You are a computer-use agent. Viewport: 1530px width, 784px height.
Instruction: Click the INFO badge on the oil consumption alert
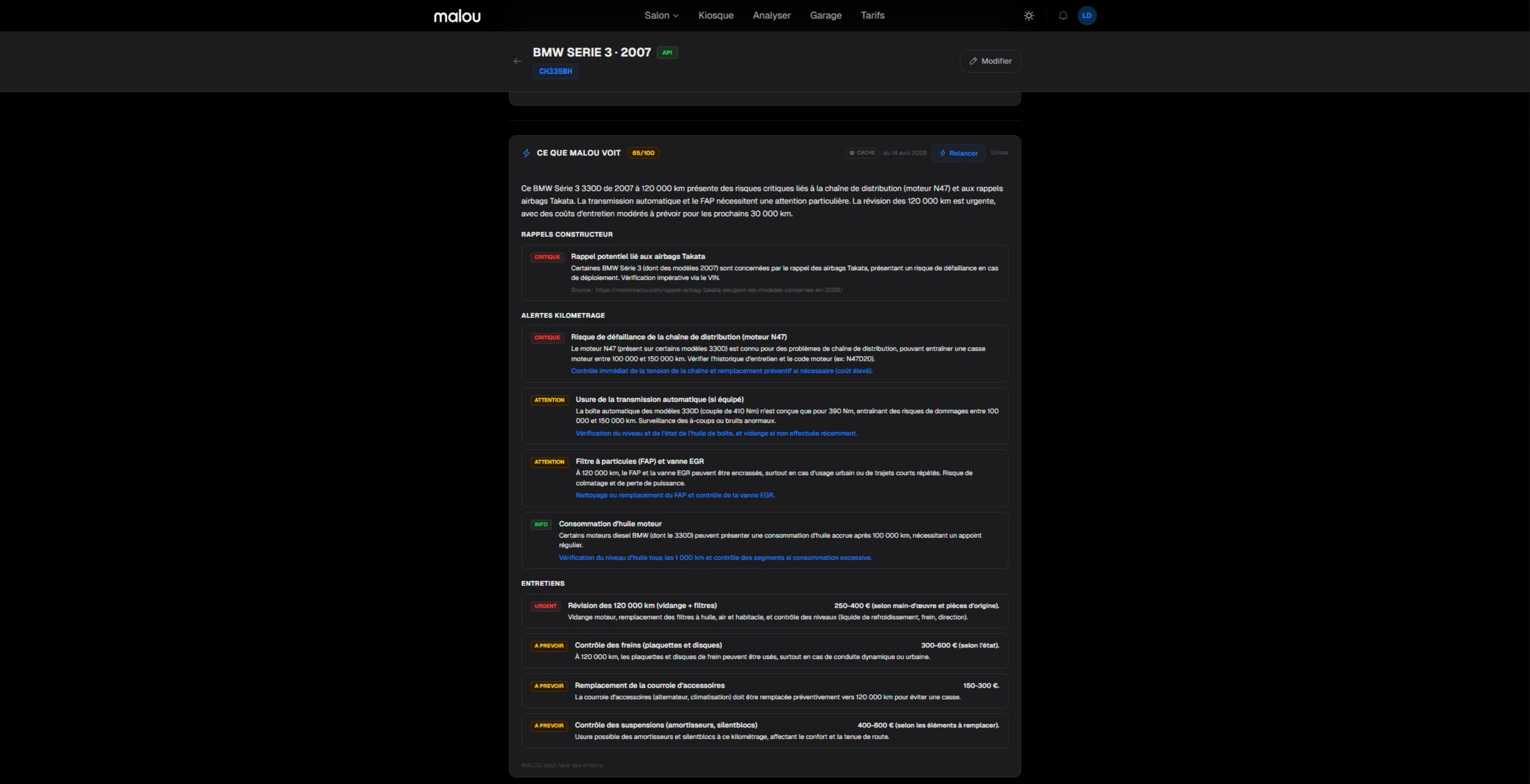pos(541,525)
